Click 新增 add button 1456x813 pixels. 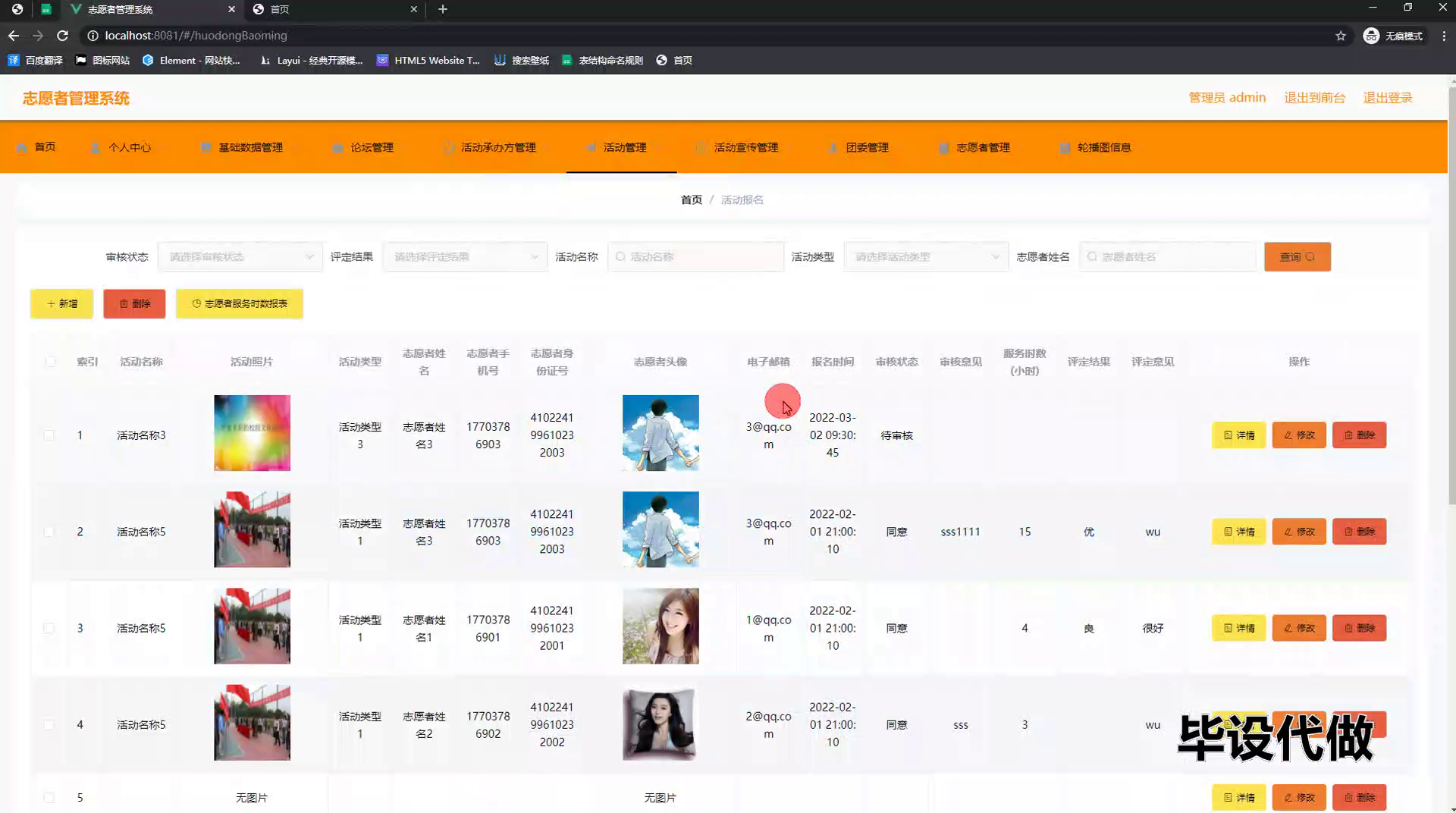[x=62, y=303]
